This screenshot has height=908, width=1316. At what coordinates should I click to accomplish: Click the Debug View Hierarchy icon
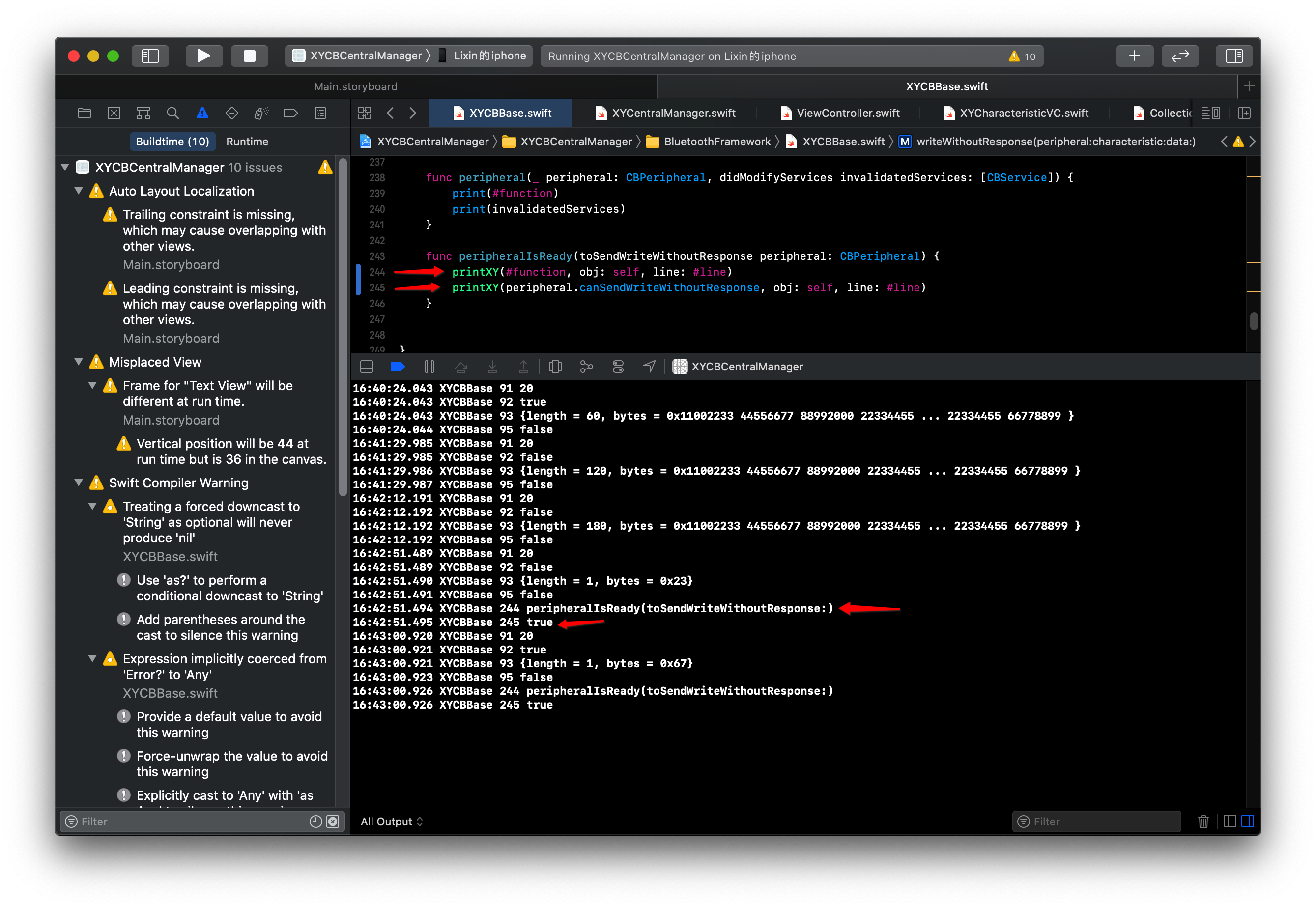click(555, 367)
